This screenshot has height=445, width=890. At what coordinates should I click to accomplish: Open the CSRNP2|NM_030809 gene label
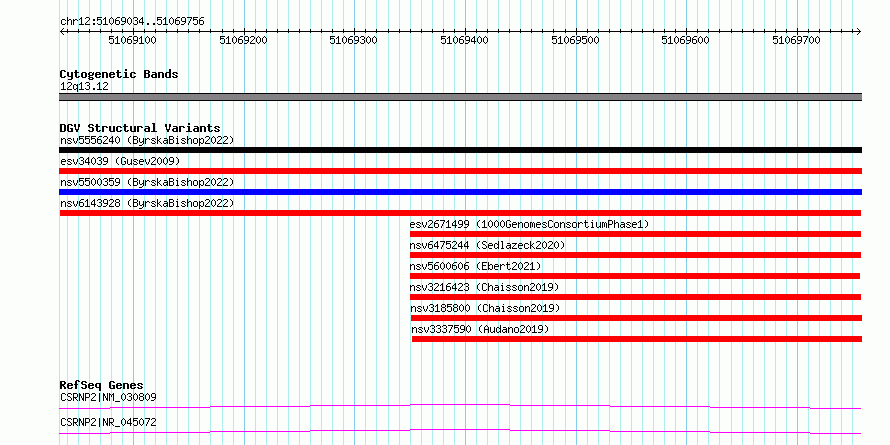(108, 397)
